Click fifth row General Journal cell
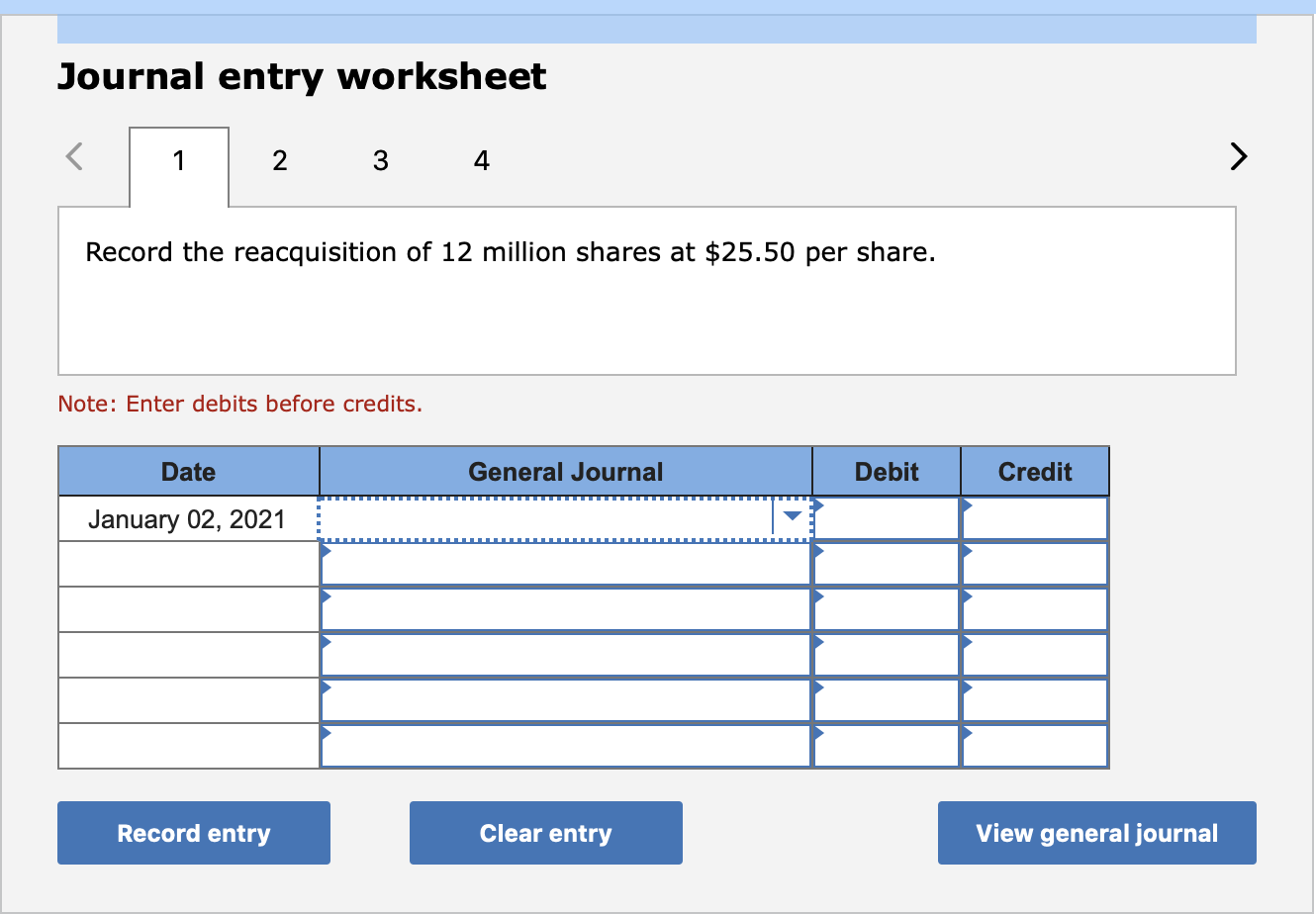1316x914 pixels. (x=566, y=700)
